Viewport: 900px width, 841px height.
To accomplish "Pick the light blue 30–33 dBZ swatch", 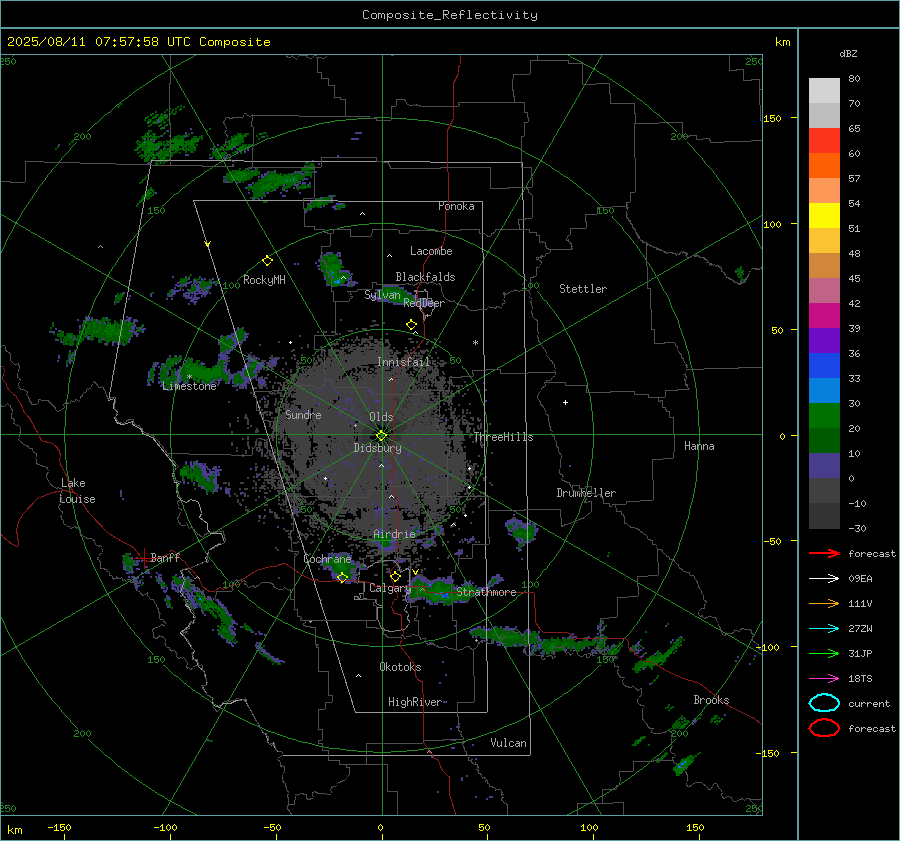I will [x=824, y=390].
